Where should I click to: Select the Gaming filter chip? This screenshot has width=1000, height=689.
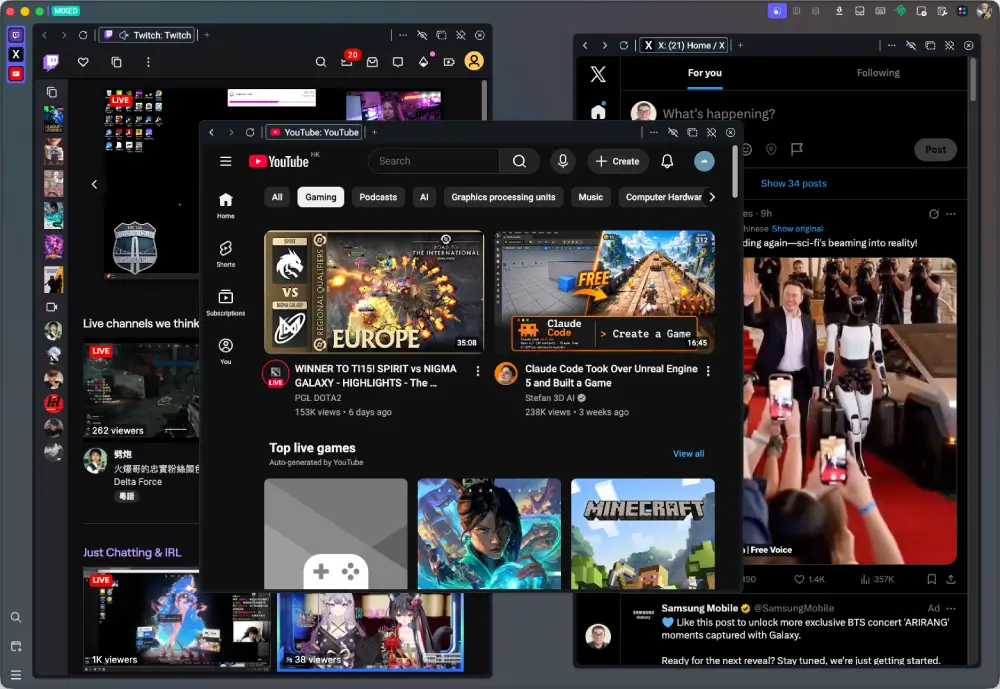[x=321, y=197]
